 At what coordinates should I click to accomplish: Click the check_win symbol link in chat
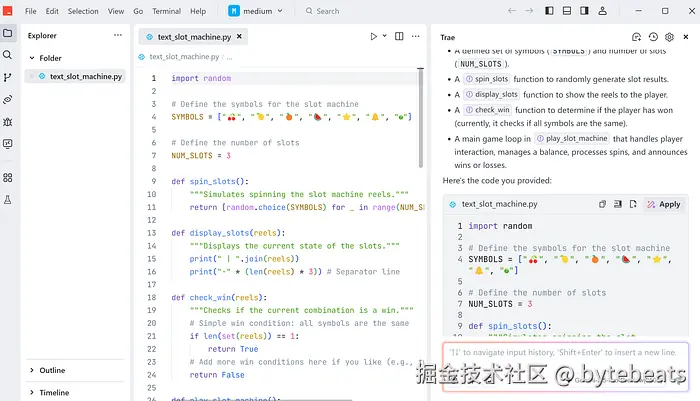(487, 110)
